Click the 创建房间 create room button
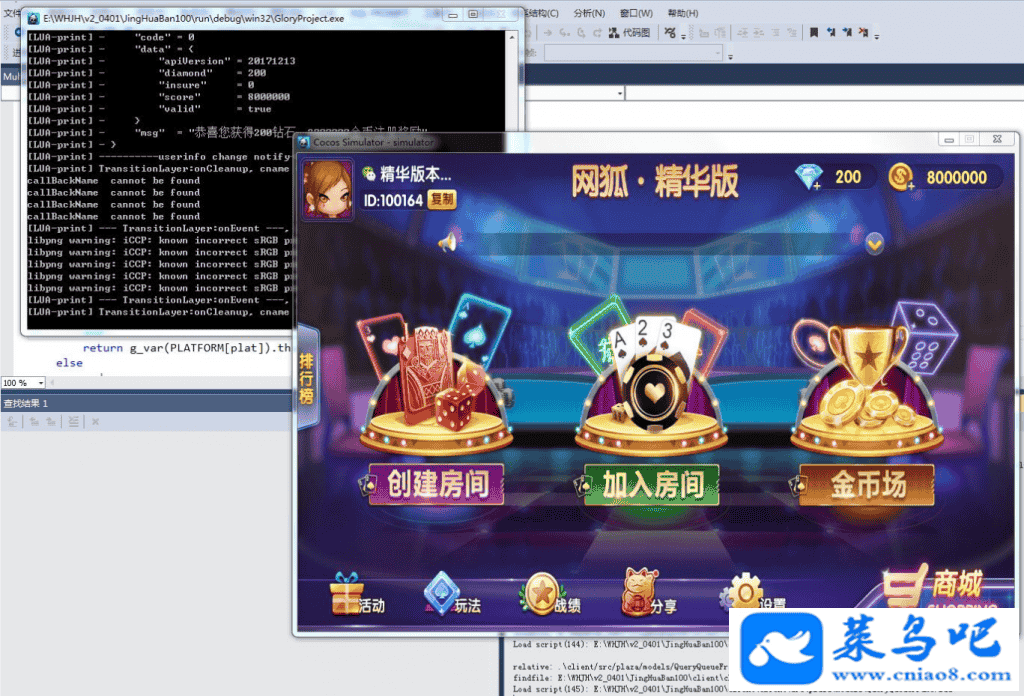Screen dimensions: 1024x696 [x=436, y=485]
